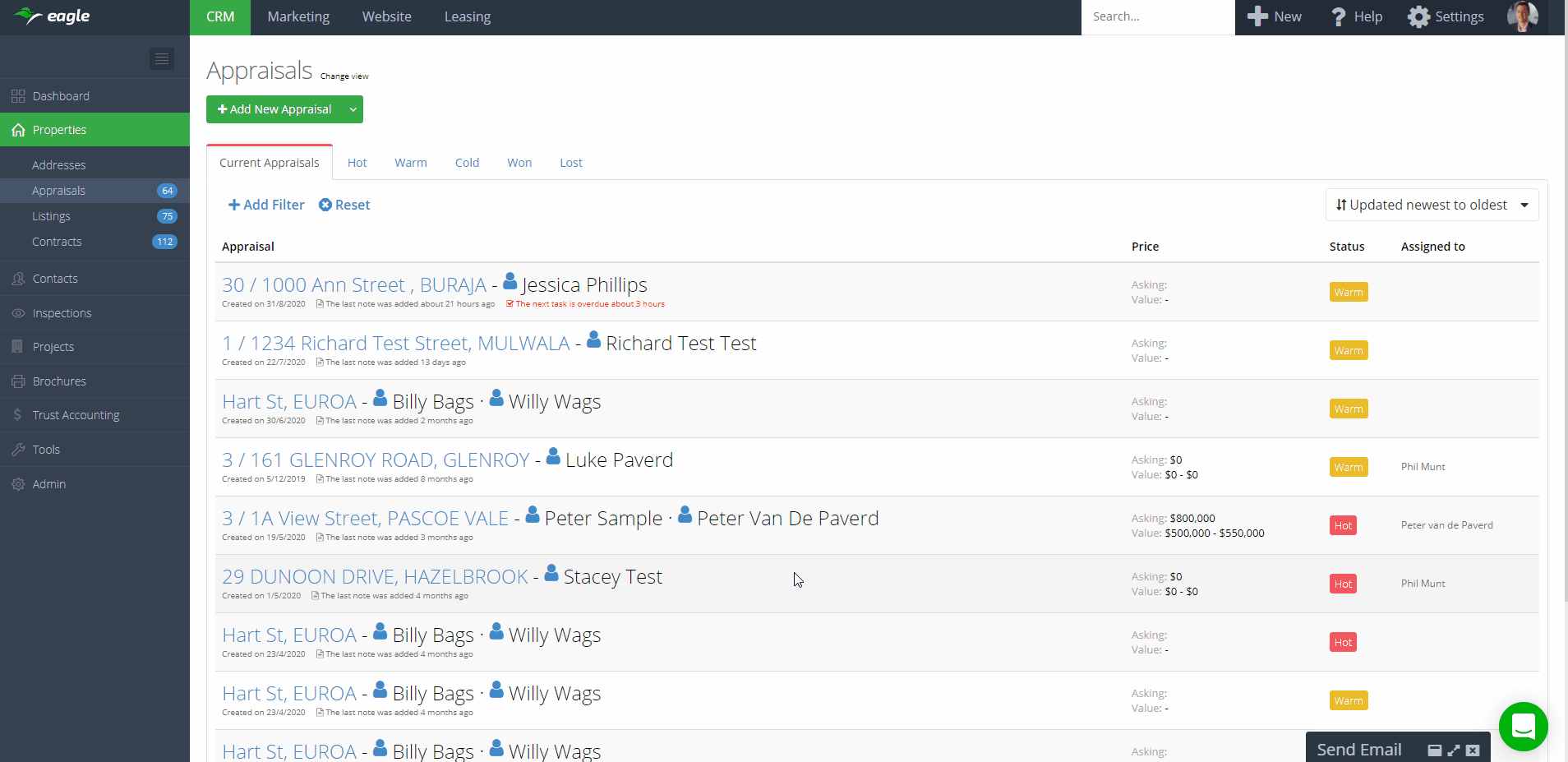The height and width of the screenshot is (762, 1568).
Task: Click the Hot status badge for Peter Sample
Action: [1343, 525]
